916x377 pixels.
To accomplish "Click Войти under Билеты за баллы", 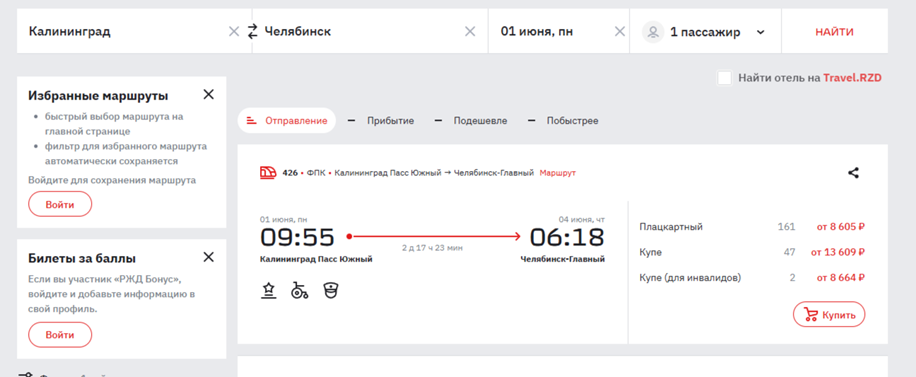I will pos(60,335).
